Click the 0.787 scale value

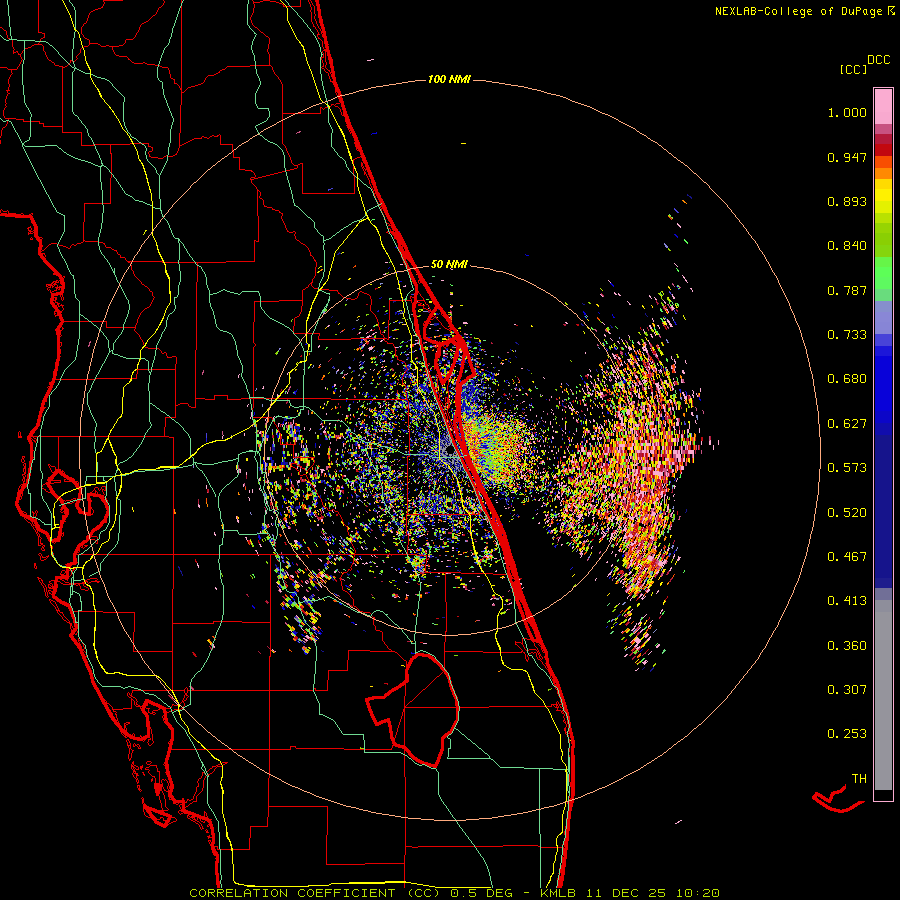pyautogui.click(x=847, y=290)
